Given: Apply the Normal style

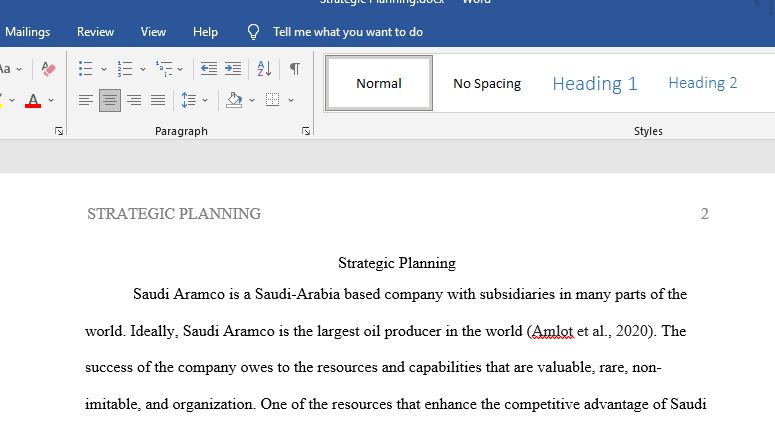Looking at the screenshot, I should point(379,83).
